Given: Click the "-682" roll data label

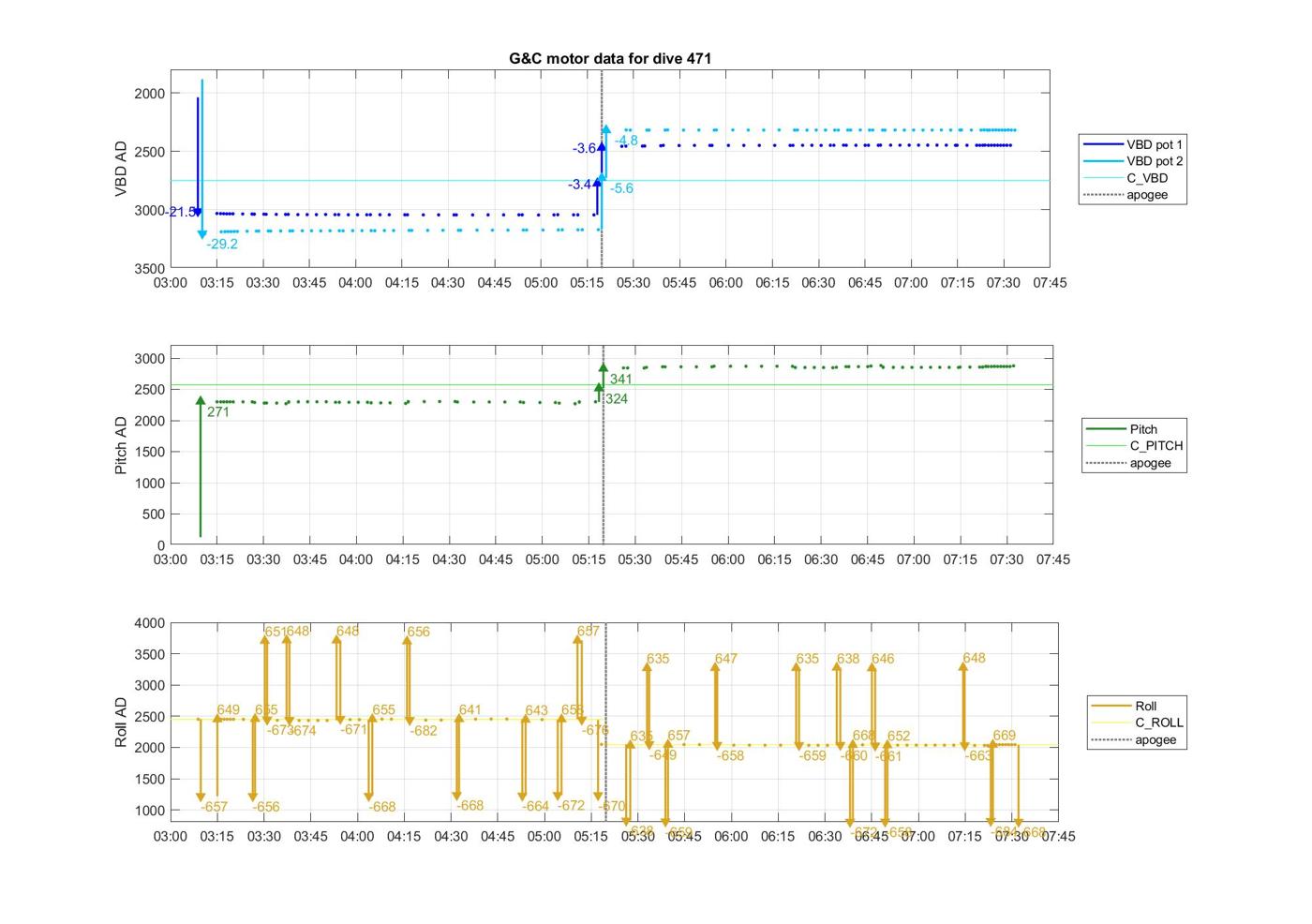Looking at the screenshot, I should pos(424,731).
